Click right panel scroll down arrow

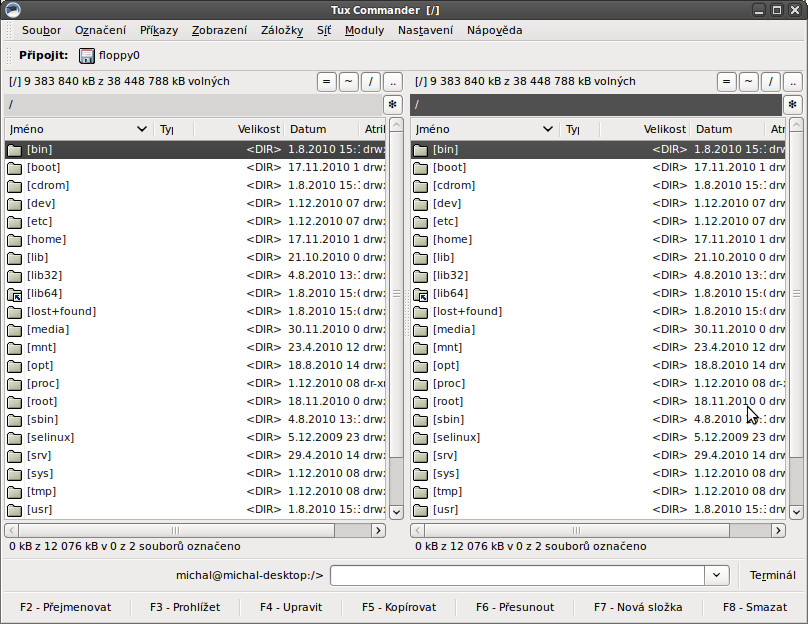[796, 512]
